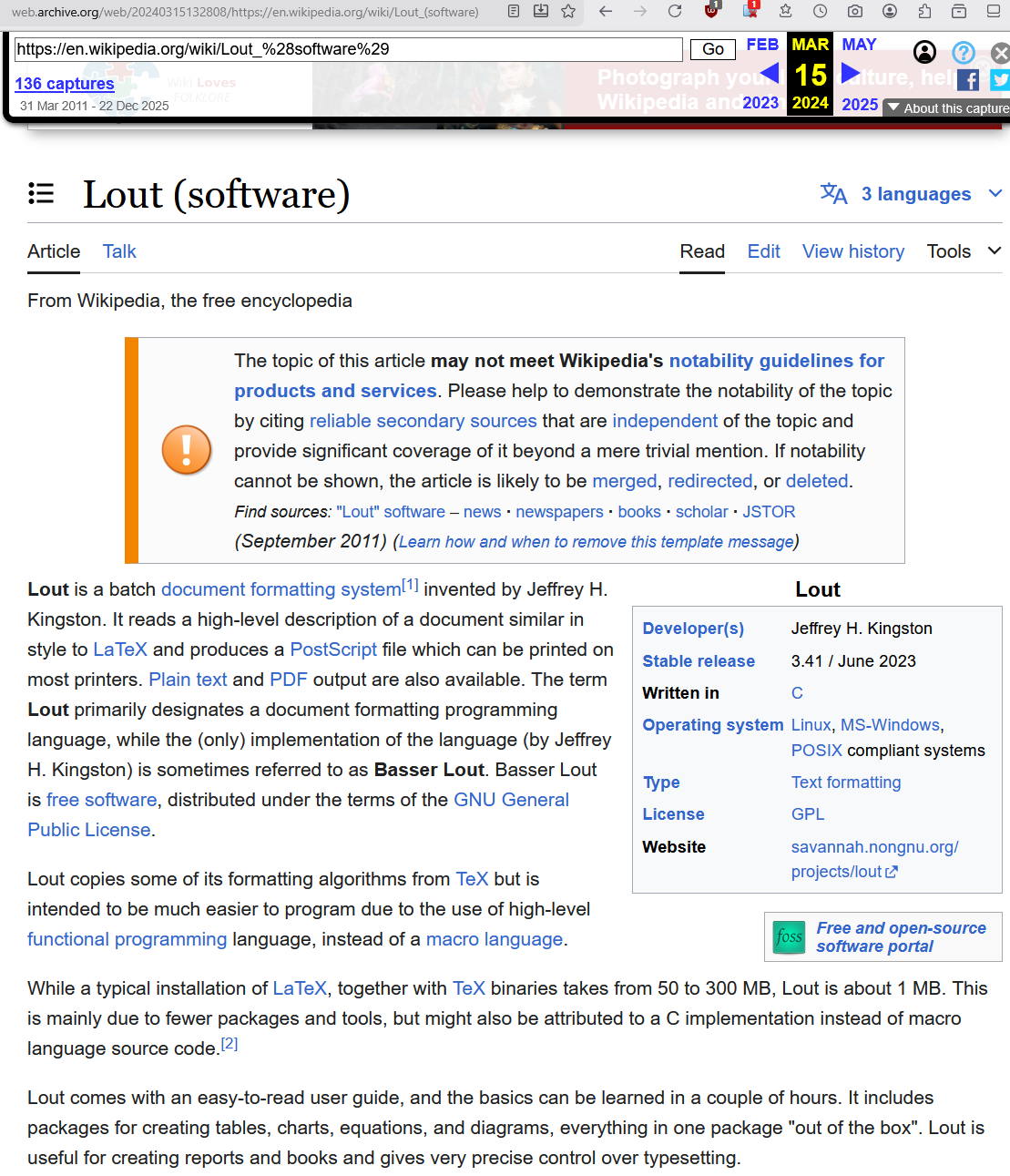The image size is (1010, 1176).
Task: Open Free and open-source software portal link
Action: (902, 937)
